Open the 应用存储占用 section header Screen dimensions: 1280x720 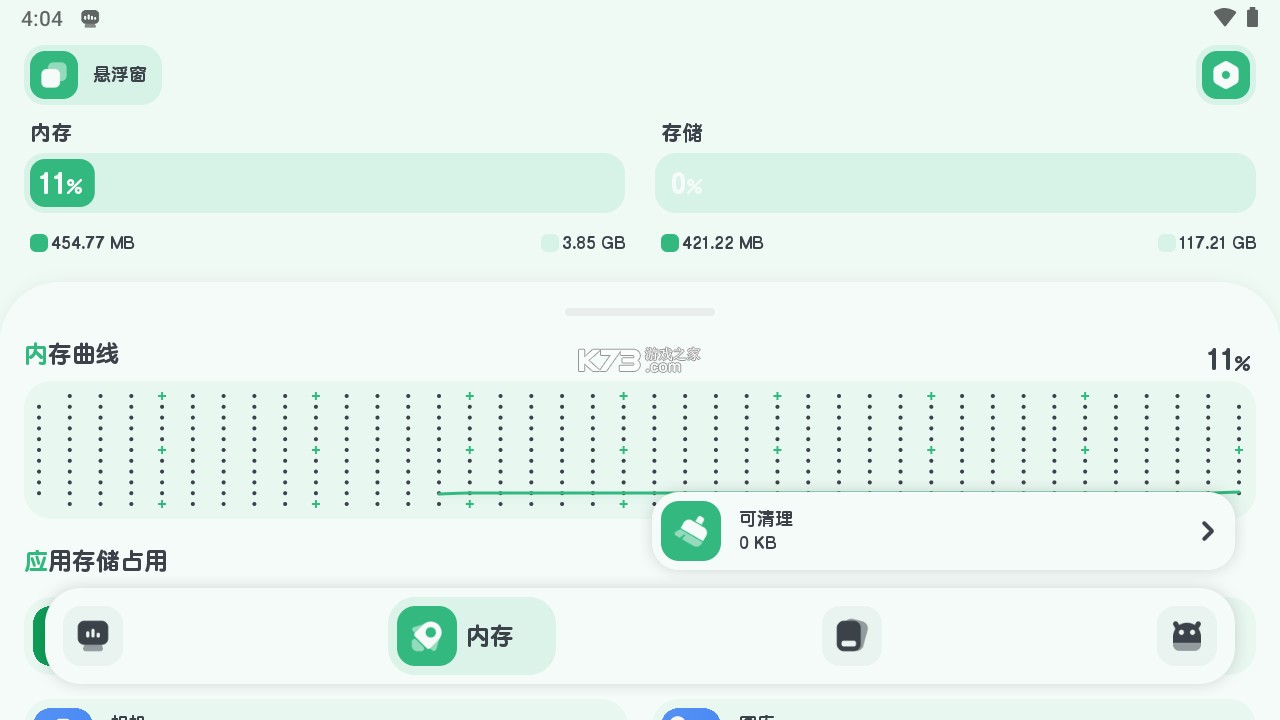pos(96,561)
